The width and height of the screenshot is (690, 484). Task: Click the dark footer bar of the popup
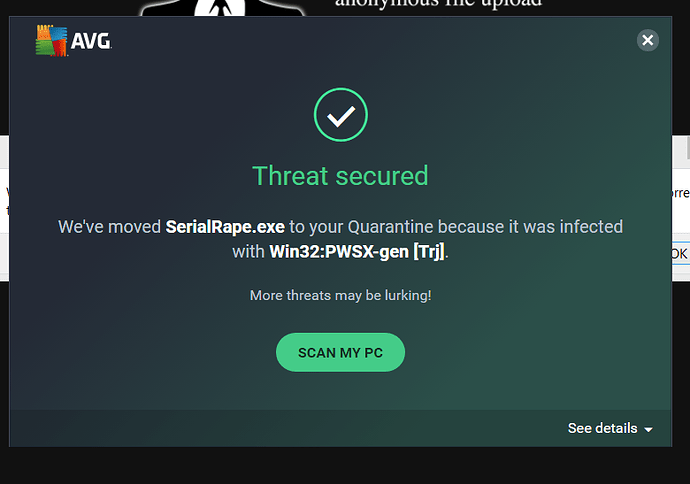tap(300, 428)
